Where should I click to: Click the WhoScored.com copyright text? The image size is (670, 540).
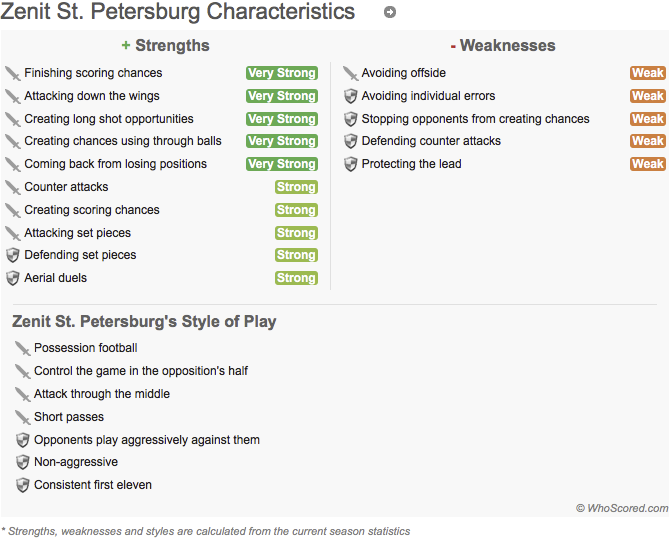click(622, 509)
